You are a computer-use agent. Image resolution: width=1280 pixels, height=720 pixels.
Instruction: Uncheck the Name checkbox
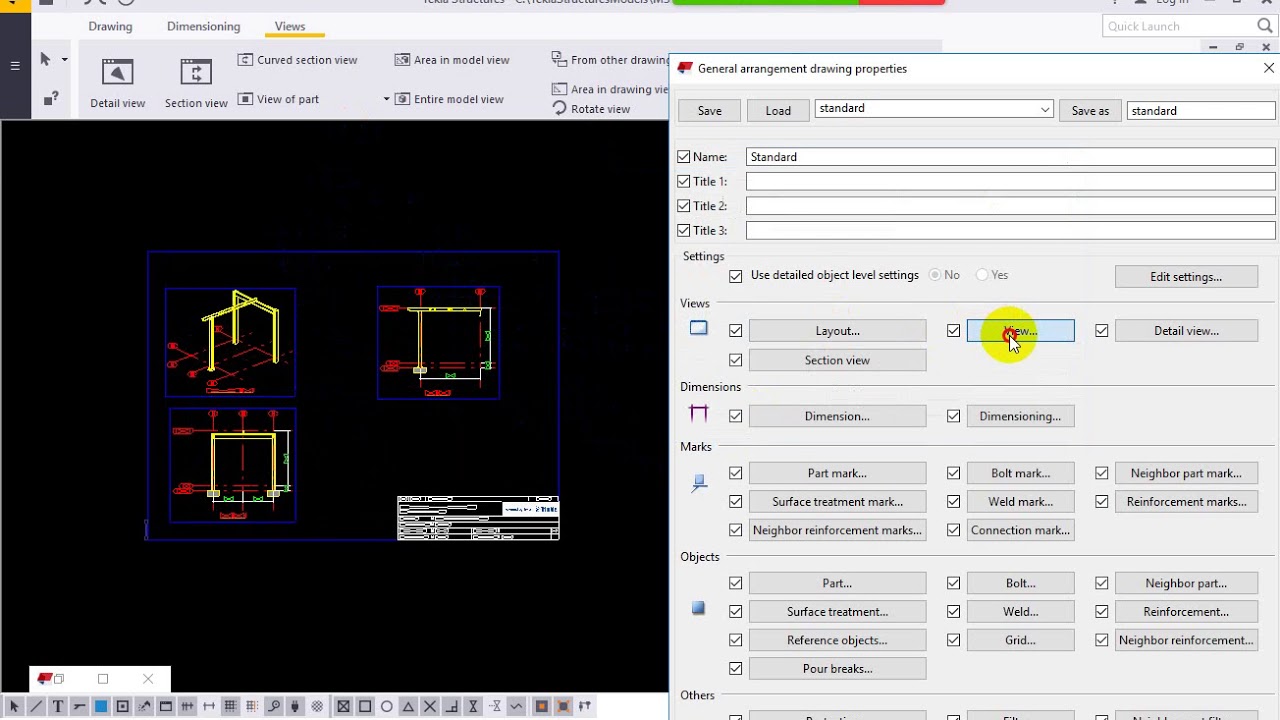pyautogui.click(x=684, y=157)
